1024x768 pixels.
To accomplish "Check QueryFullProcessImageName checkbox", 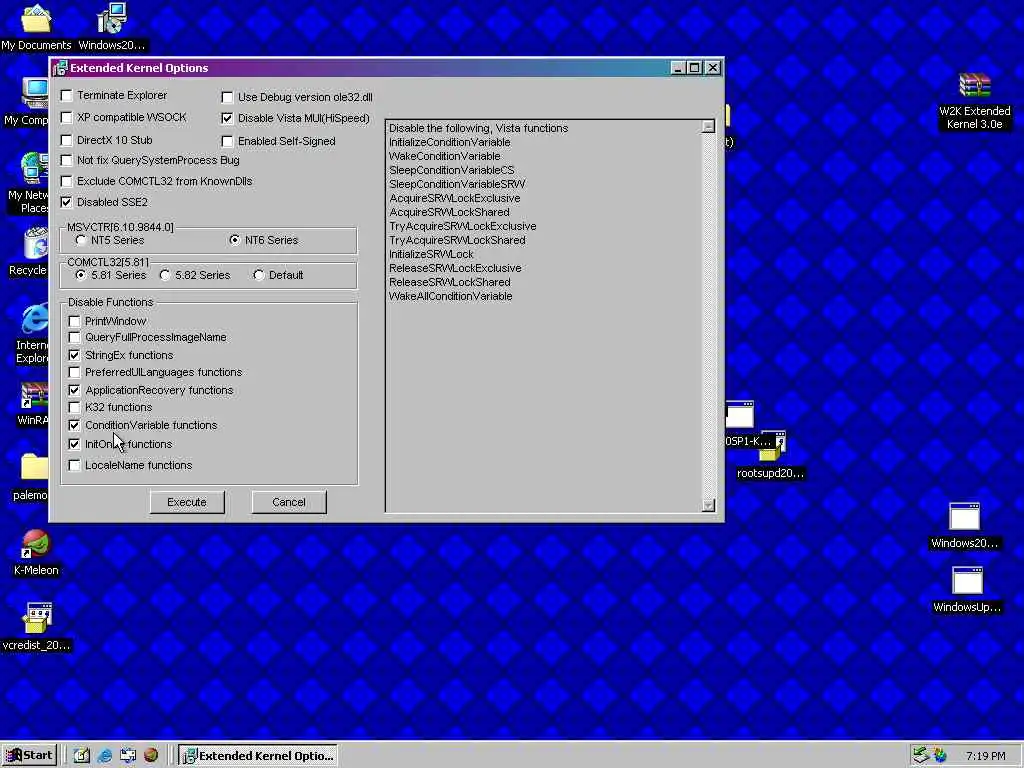I will click(74, 338).
